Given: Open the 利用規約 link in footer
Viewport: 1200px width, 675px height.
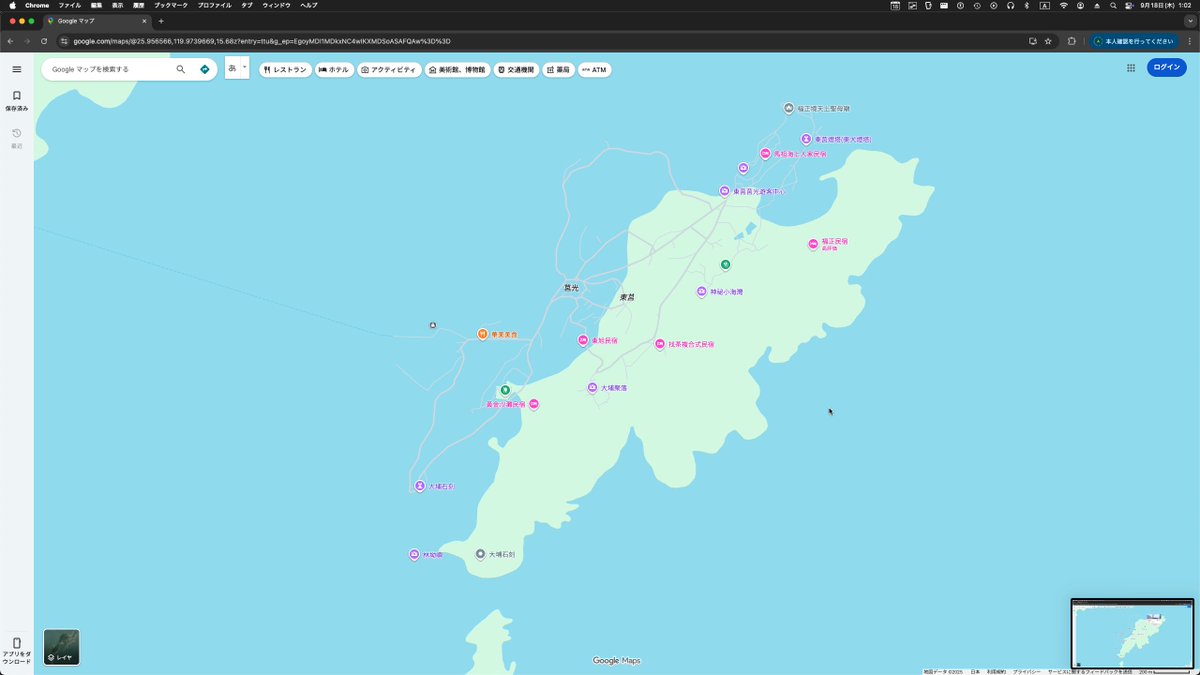Looking at the screenshot, I should [x=996, y=672].
